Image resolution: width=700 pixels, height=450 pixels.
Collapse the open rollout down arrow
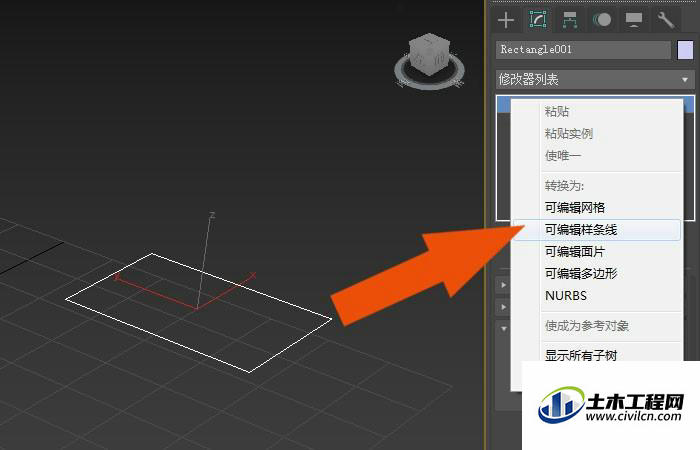[x=504, y=329]
